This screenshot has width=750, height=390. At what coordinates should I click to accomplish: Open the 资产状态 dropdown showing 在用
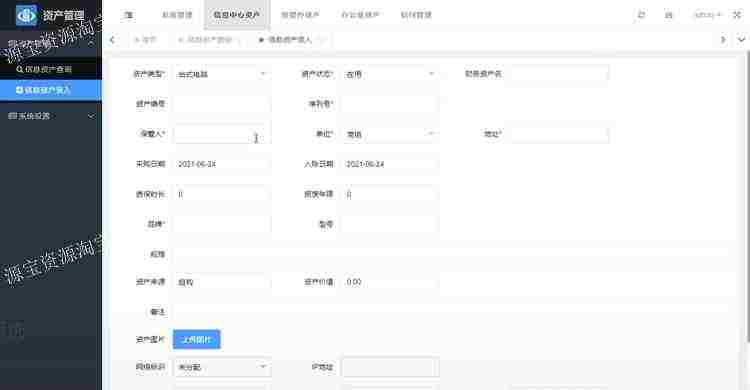390,74
